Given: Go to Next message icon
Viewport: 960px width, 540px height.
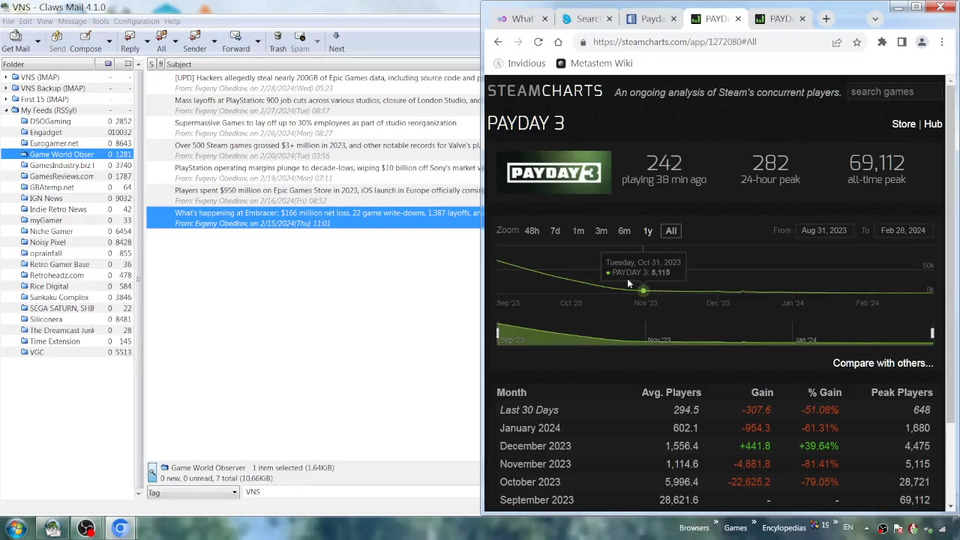Looking at the screenshot, I should (x=336, y=41).
